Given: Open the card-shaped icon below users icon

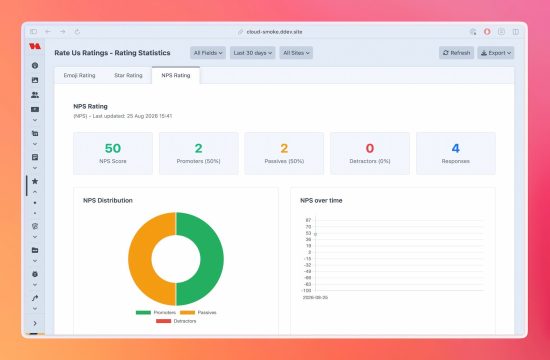Looking at the screenshot, I should coord(35,109).
